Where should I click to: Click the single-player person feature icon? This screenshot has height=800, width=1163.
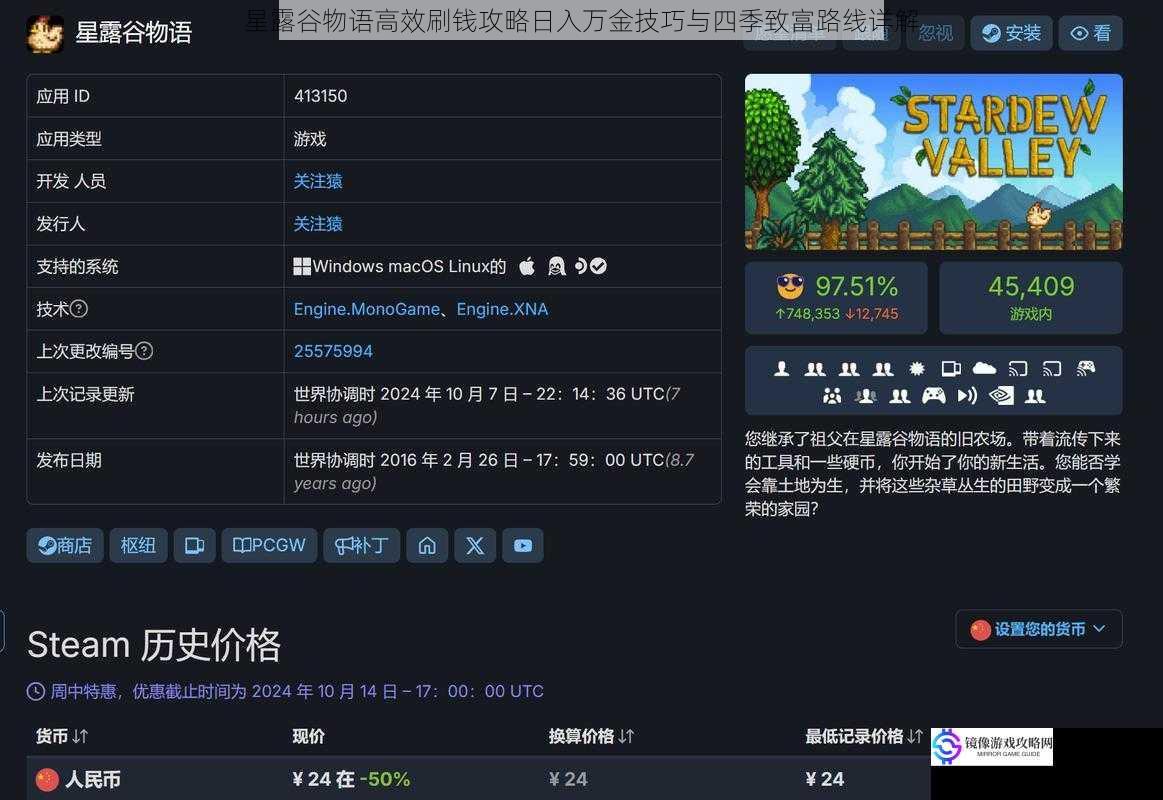pos(781,368)
